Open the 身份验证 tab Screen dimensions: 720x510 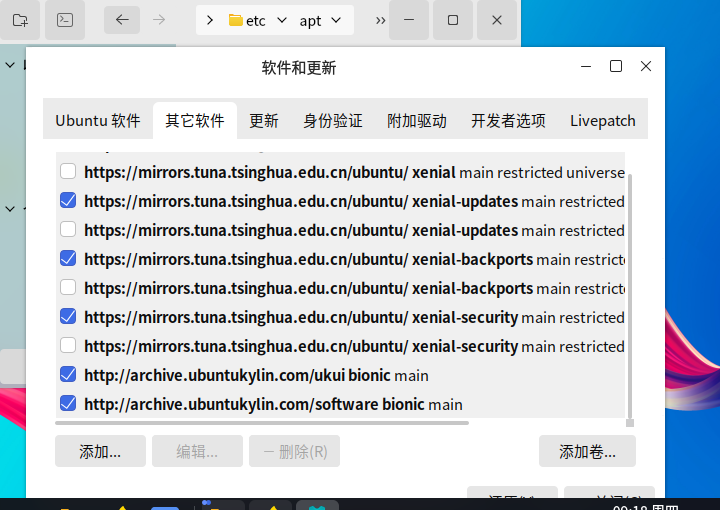click(x=332, y=121)
